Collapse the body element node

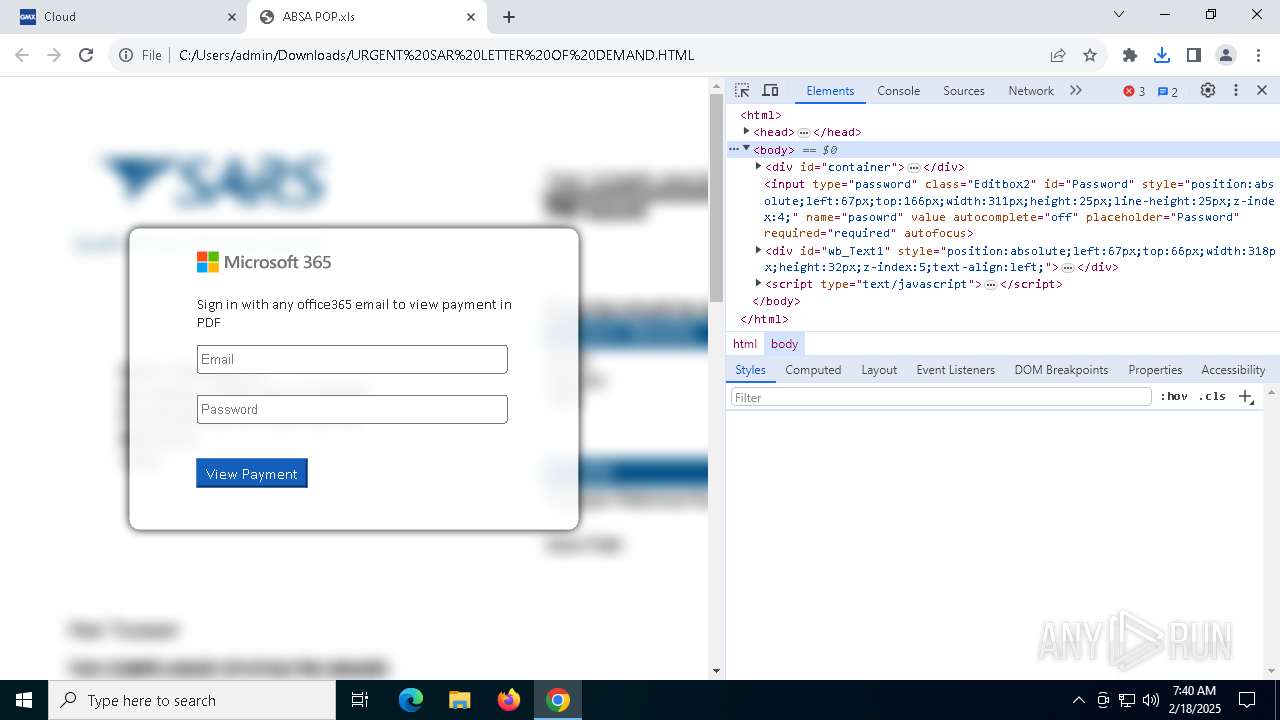pos(746,148)
